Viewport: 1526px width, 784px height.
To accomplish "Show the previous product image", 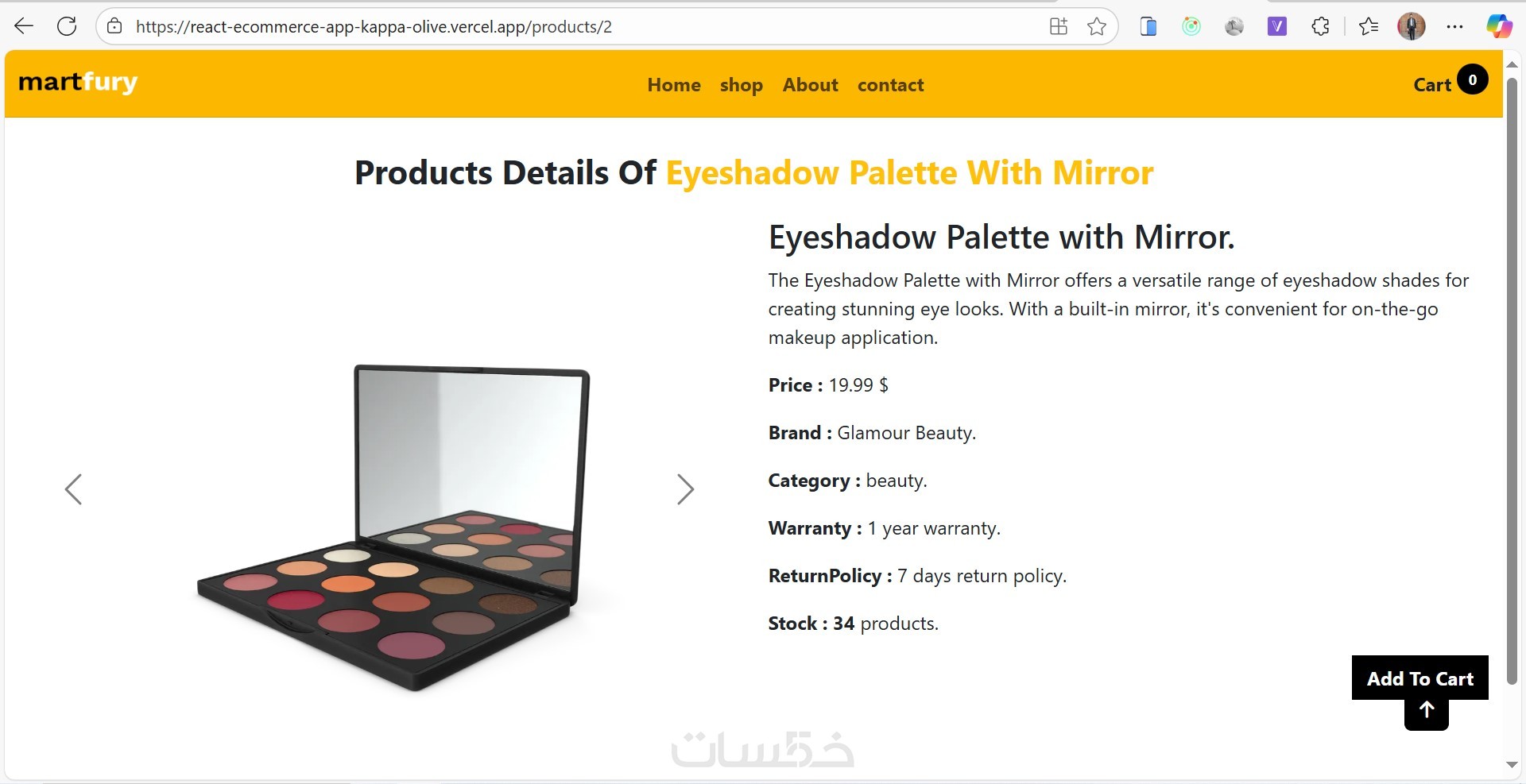I will point(73,489).
